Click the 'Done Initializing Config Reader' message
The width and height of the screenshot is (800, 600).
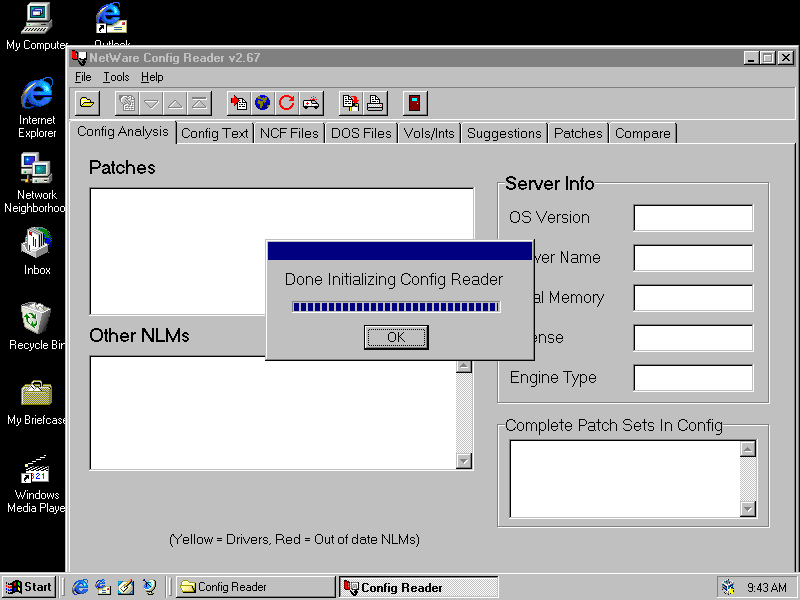pyautogui.click(x=394, y=280)
